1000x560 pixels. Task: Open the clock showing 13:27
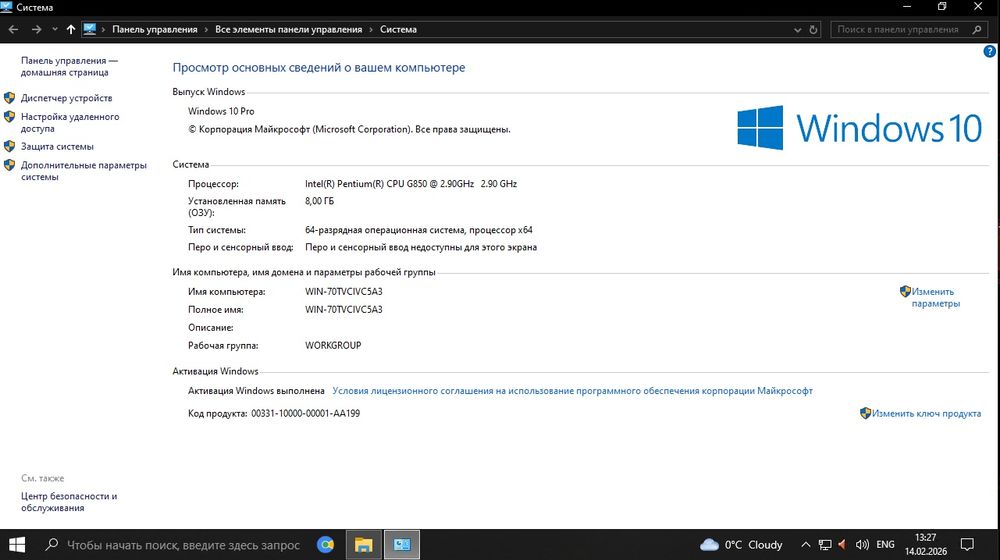click(925, 545)
